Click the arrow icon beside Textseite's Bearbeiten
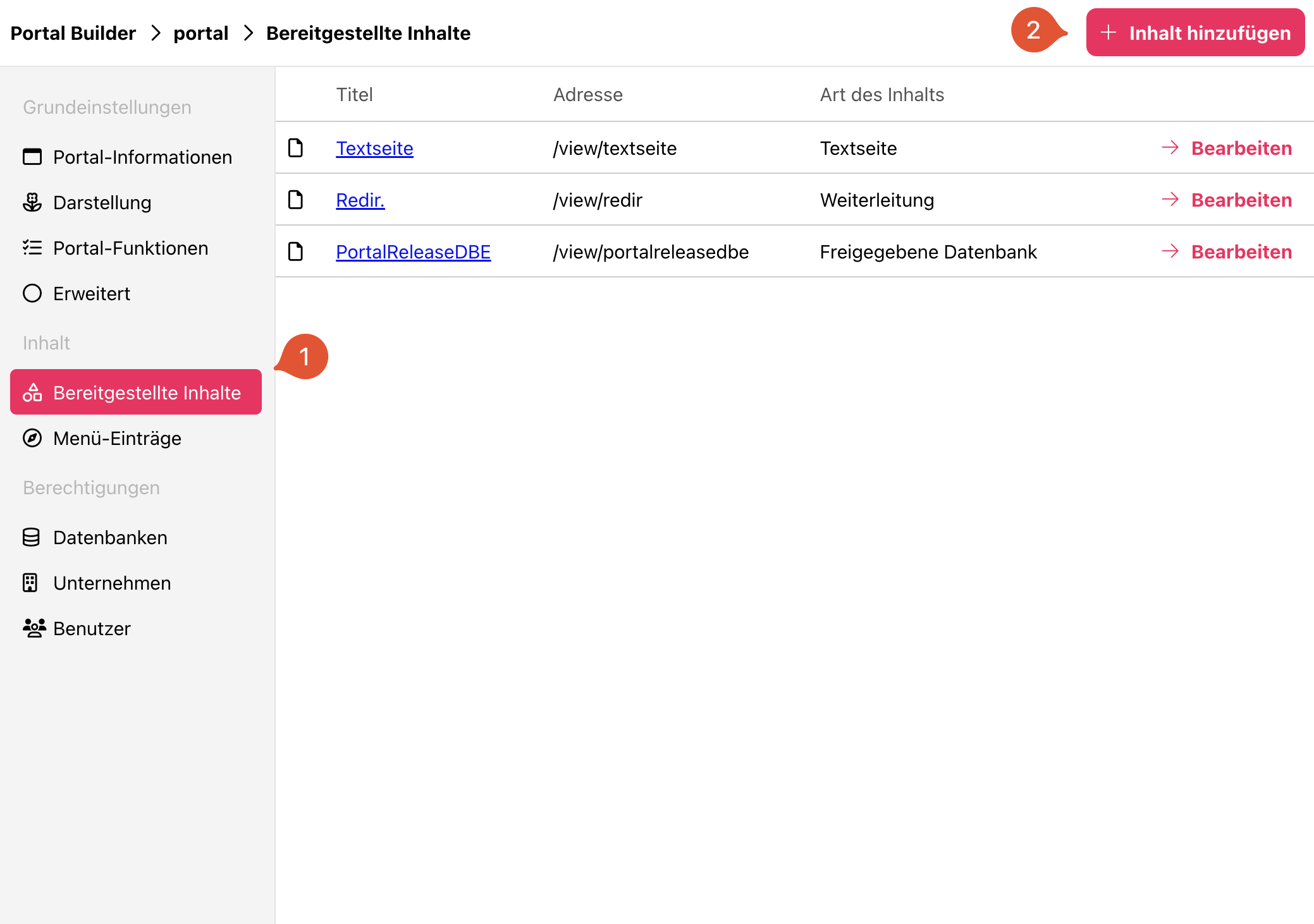Screen dimensions: 1314x924 tap(1170, 148)
